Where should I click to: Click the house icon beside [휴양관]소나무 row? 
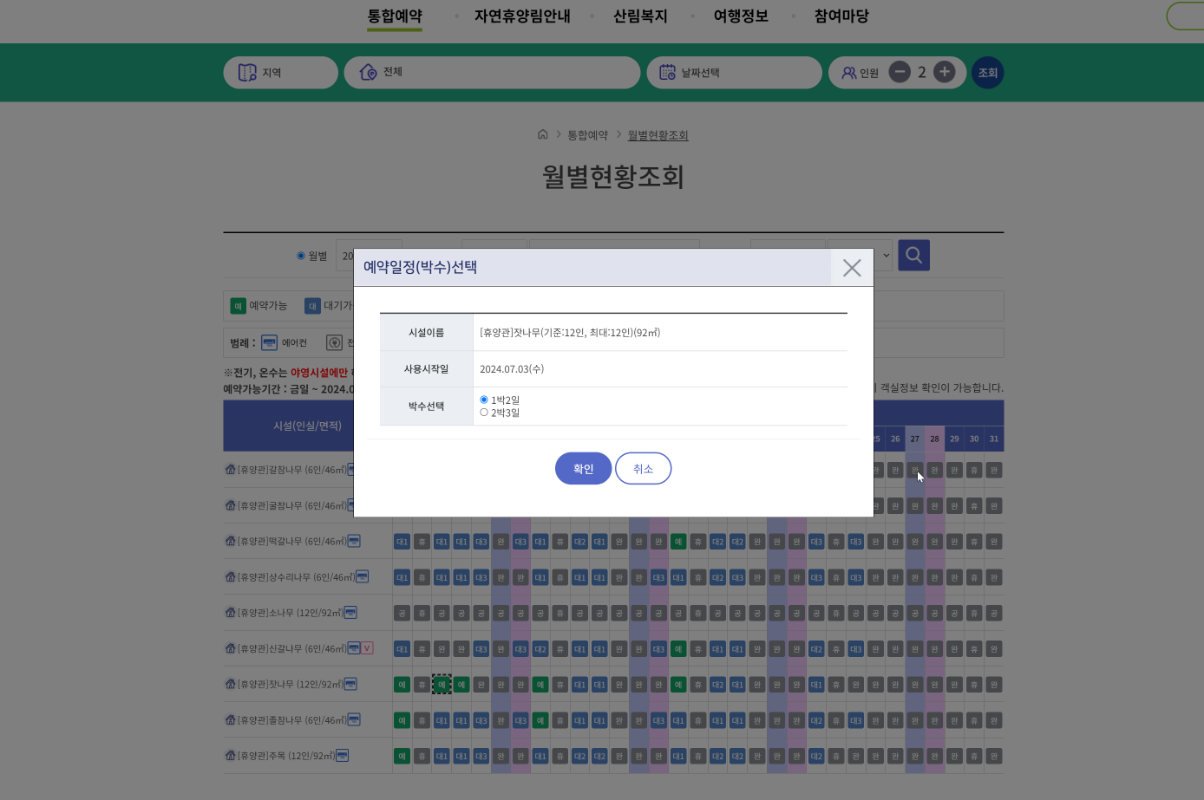pos(231,612)
